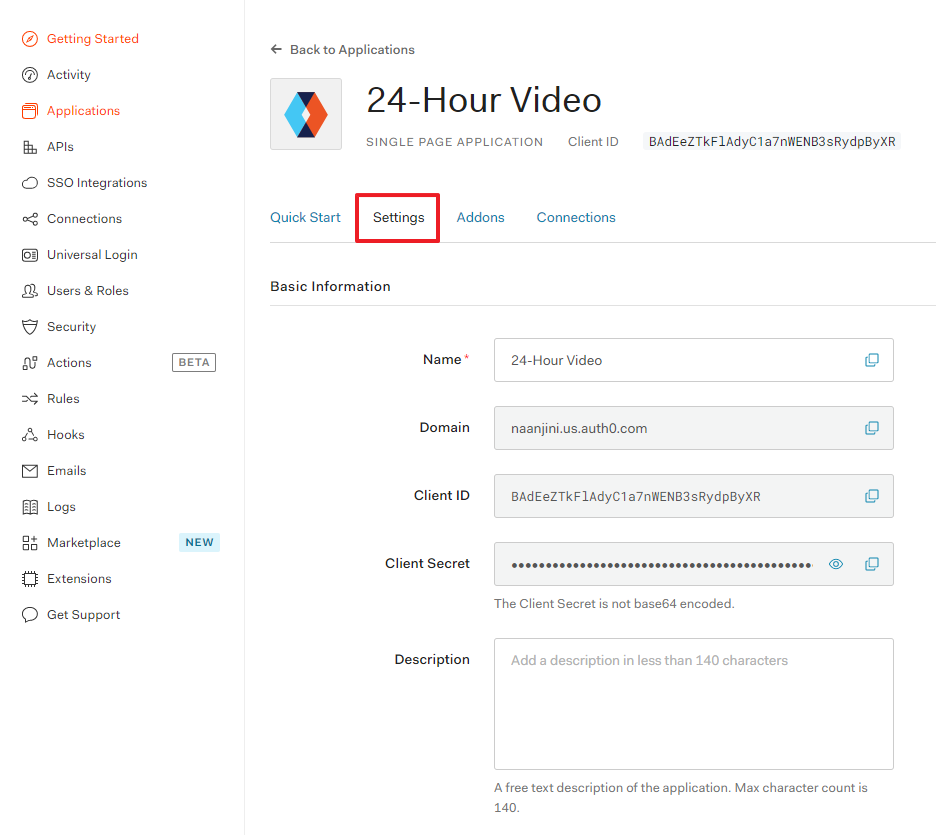Open Universal Login label in sidebar
Viewport: 936px width, 835px height.
click(93, 255)
